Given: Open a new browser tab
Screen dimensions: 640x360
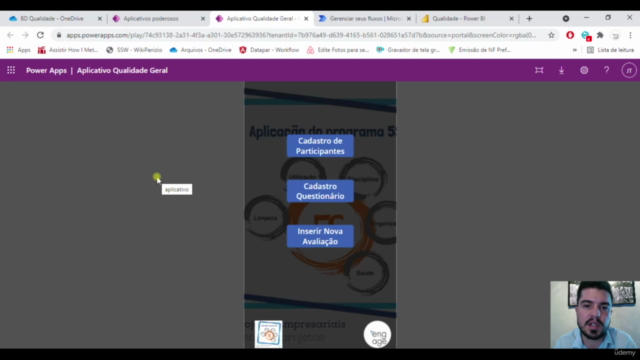Looking at the screenshot, I should (529, 18).
